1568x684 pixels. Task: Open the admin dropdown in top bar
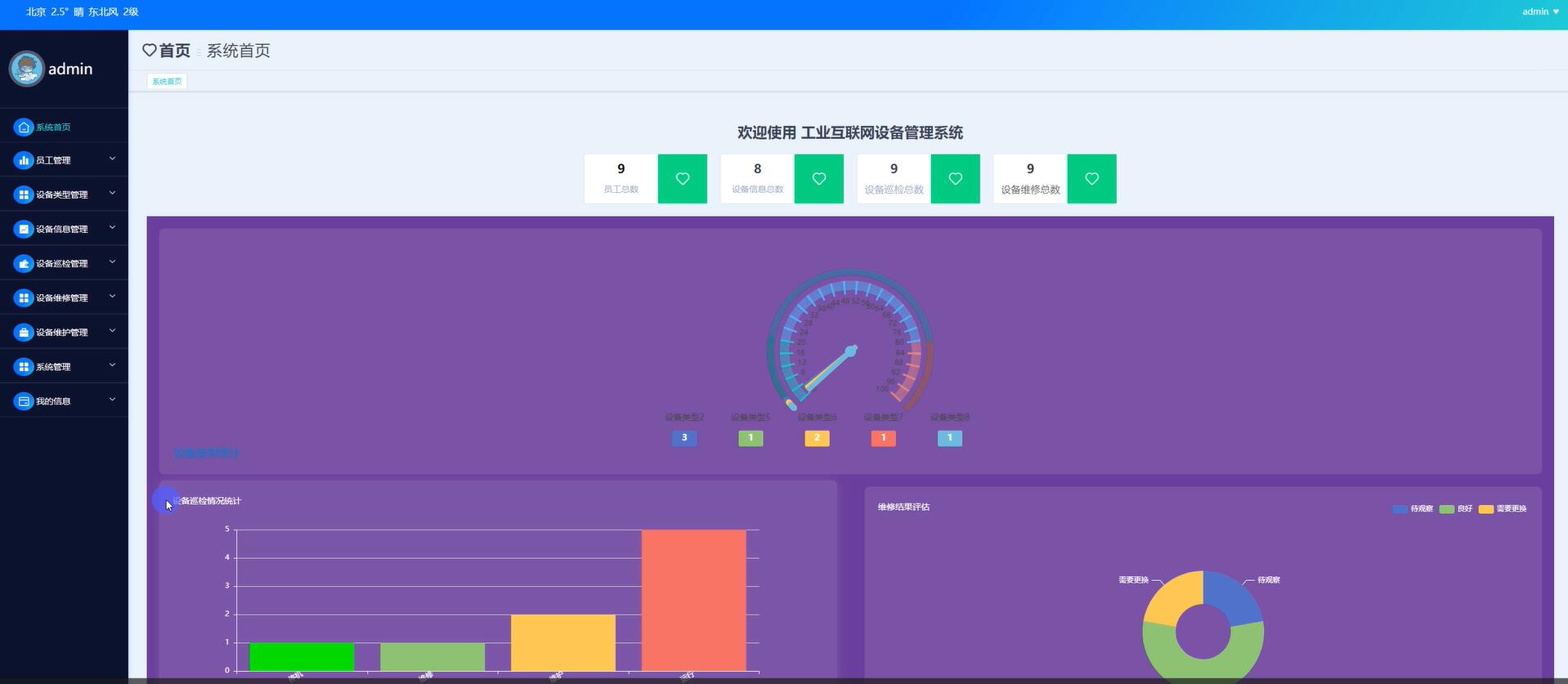(1540, 11)
